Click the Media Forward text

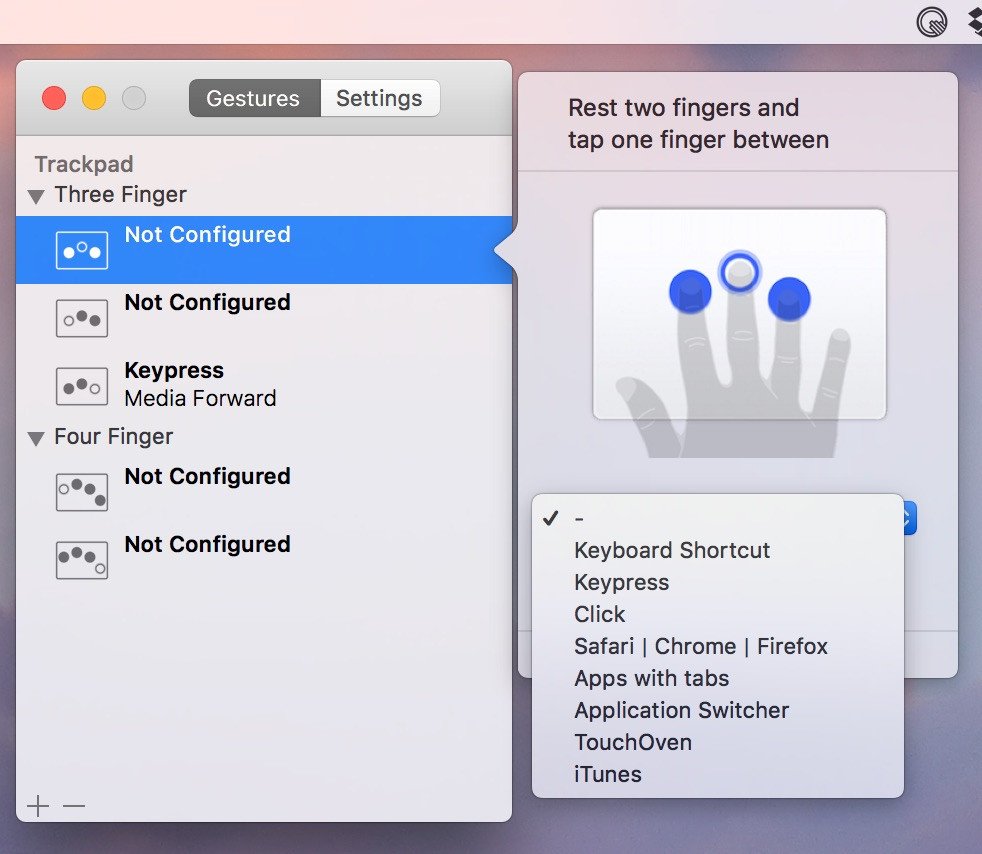pos(200,398)
